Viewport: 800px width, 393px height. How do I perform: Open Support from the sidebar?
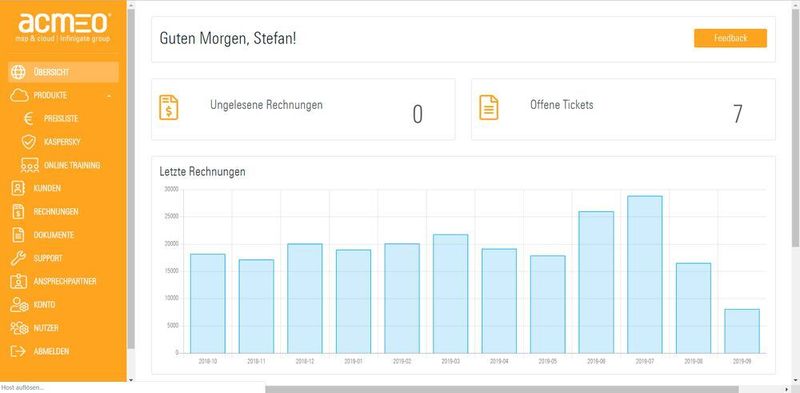pyautogui.click(x=48, y=258)
